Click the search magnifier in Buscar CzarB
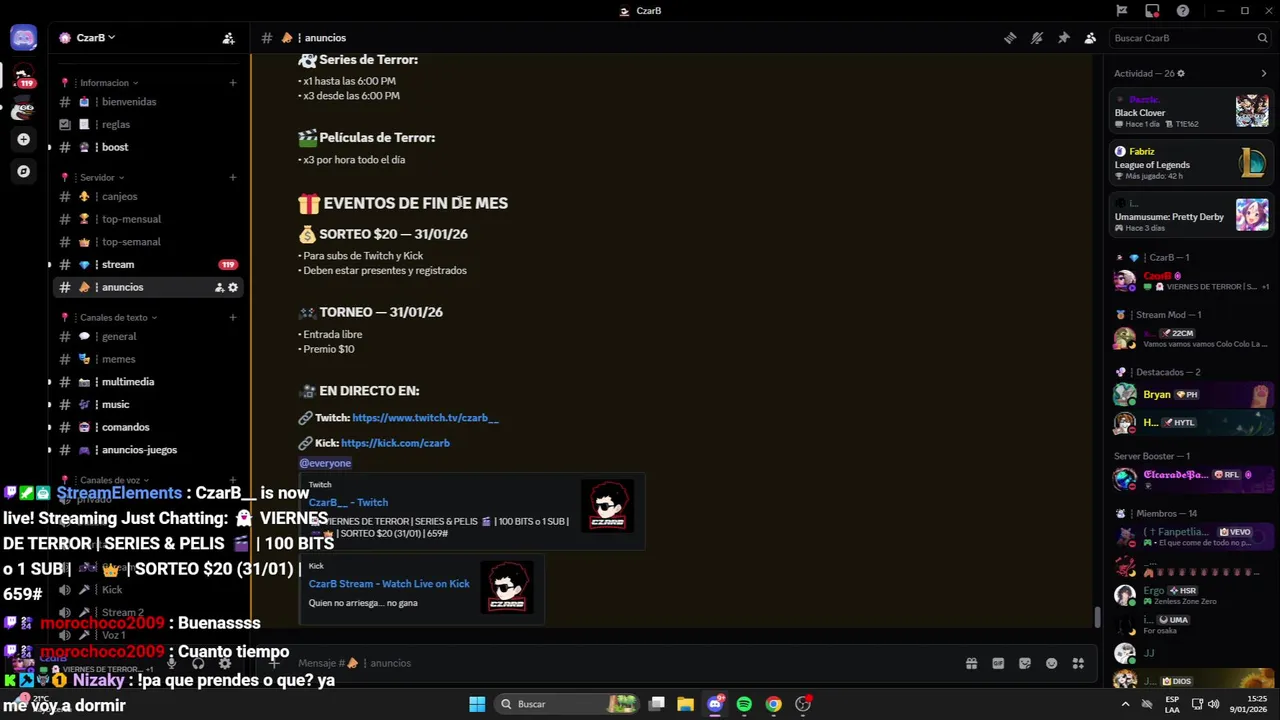 click(x=1262, y=38)
